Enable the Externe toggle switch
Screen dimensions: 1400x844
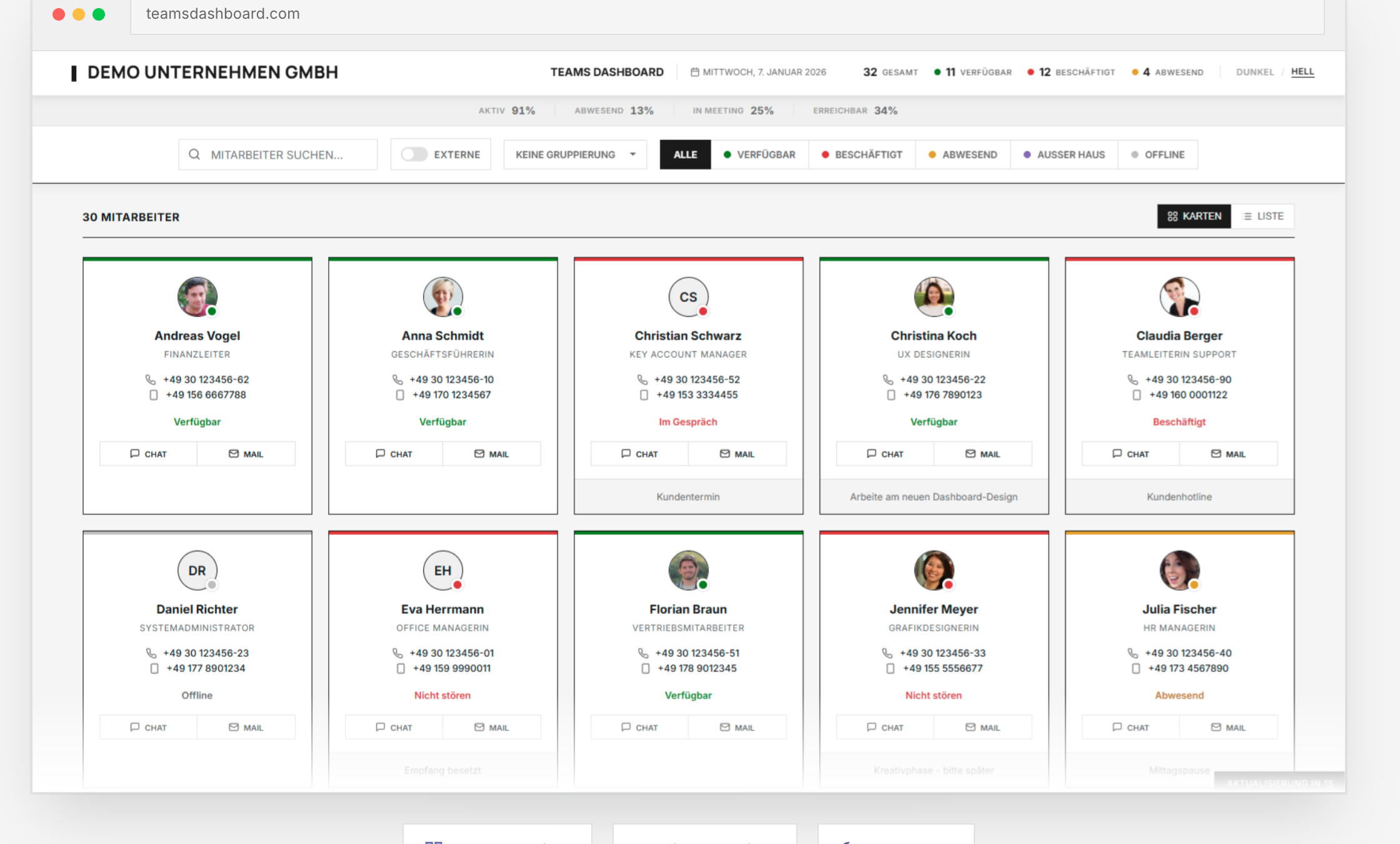tap(414, 154)
